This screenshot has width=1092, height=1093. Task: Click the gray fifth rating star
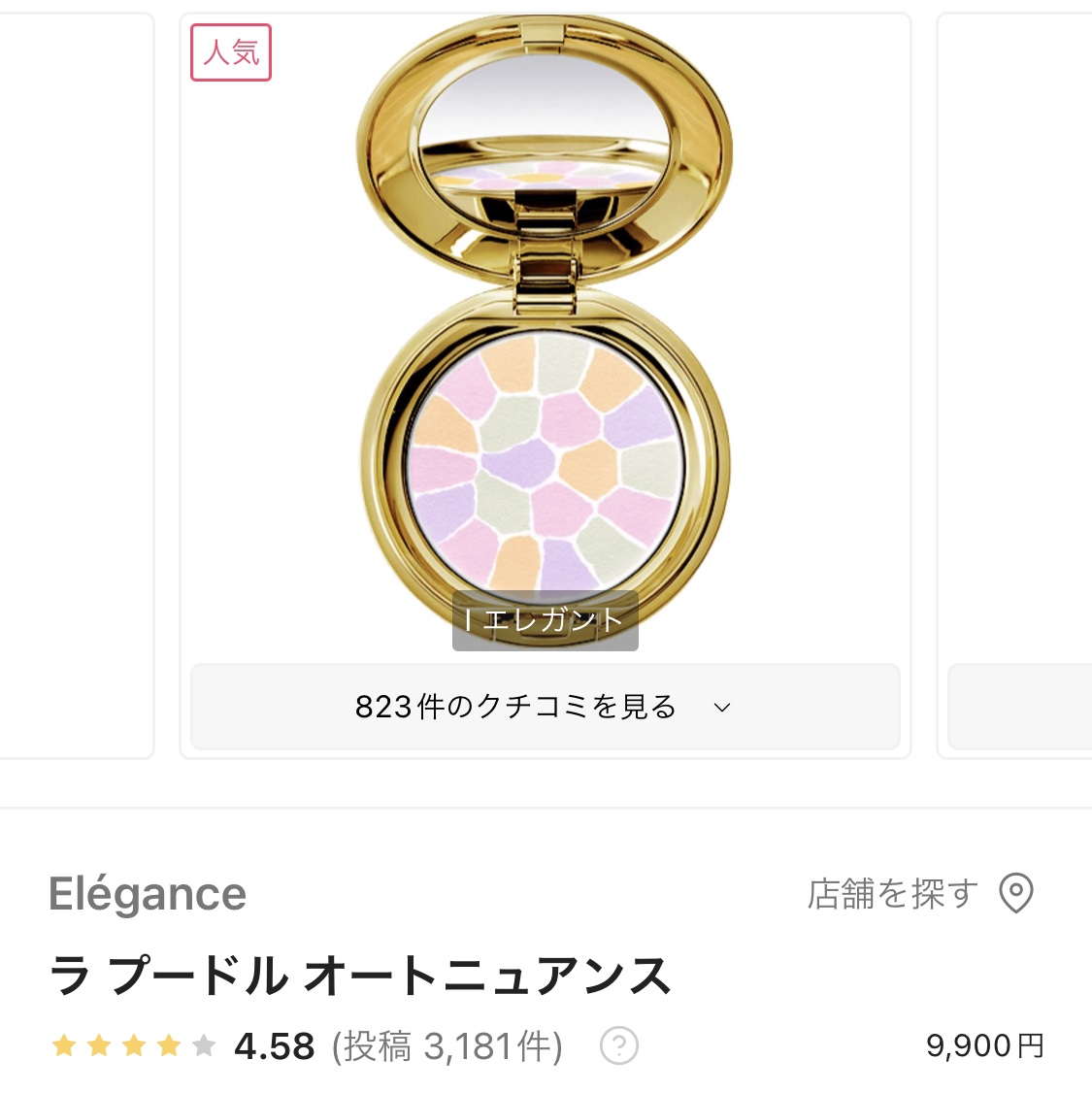click(204, 1046)
